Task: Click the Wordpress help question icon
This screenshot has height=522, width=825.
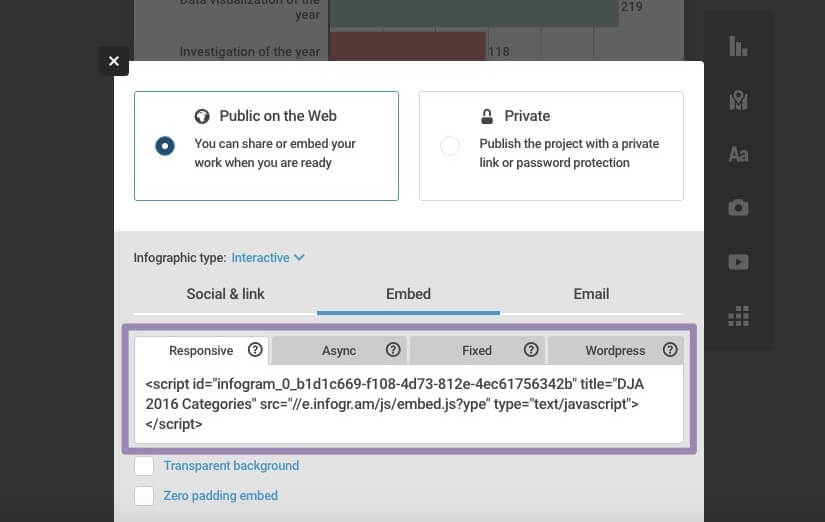Action: click(x=670, y=350)
